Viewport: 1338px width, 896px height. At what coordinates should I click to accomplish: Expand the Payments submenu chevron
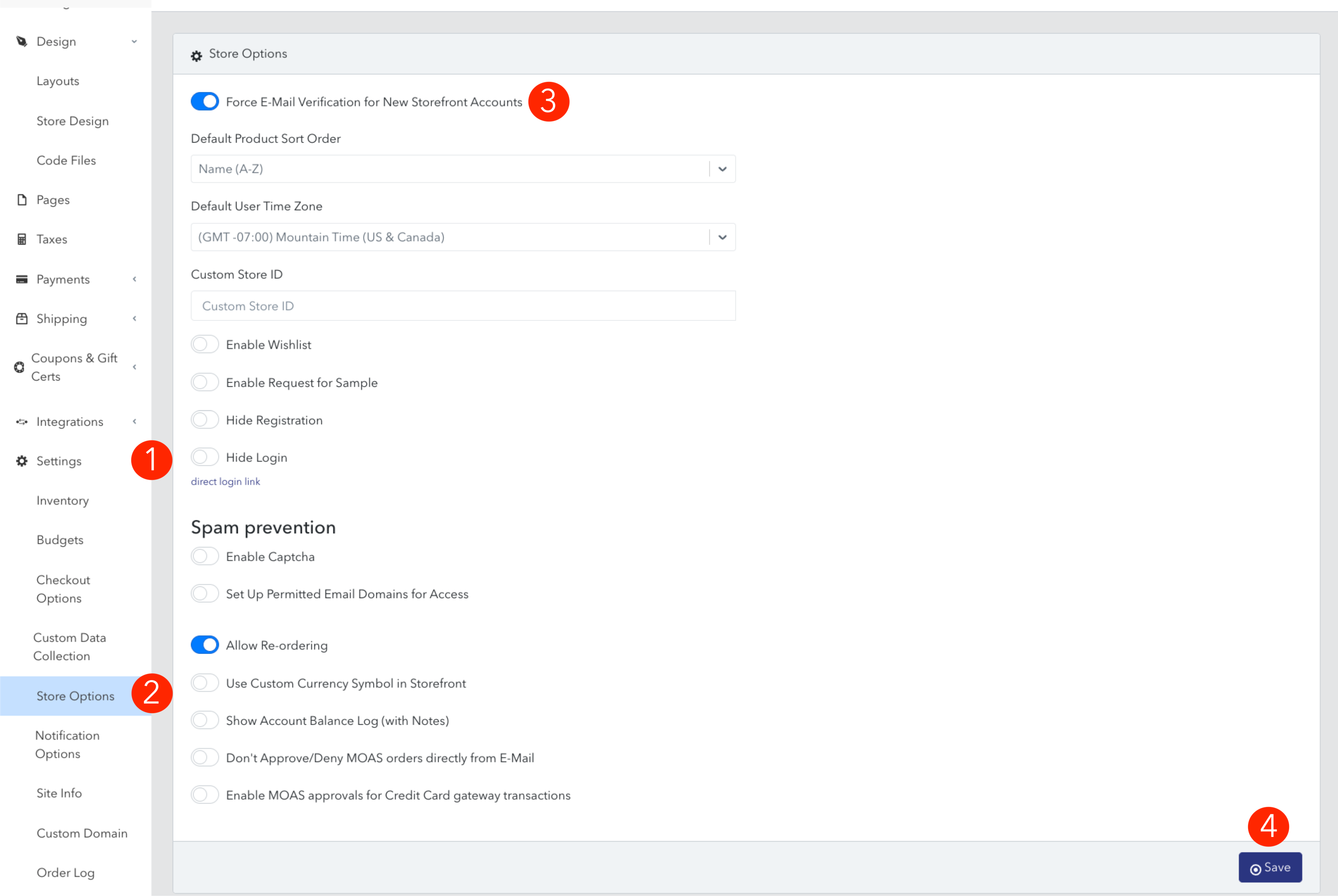pos(134,279)
